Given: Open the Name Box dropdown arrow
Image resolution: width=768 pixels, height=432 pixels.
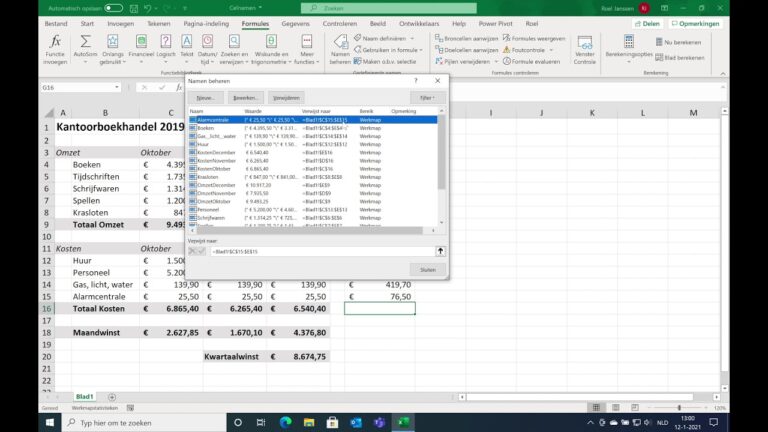Looking at the screenshot, I should tap(117, 87).
